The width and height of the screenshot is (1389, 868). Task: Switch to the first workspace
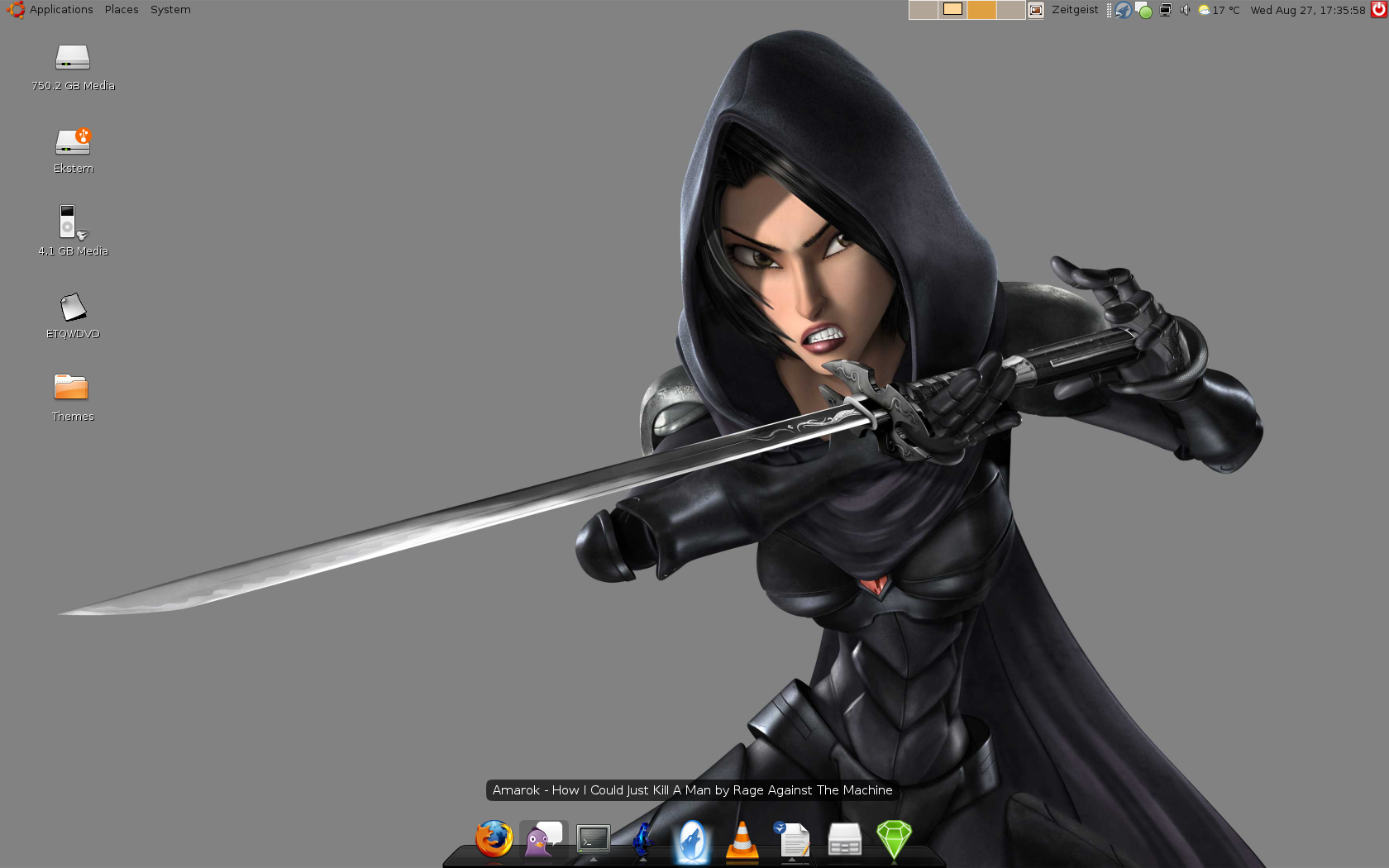click(x=923, y=10)
